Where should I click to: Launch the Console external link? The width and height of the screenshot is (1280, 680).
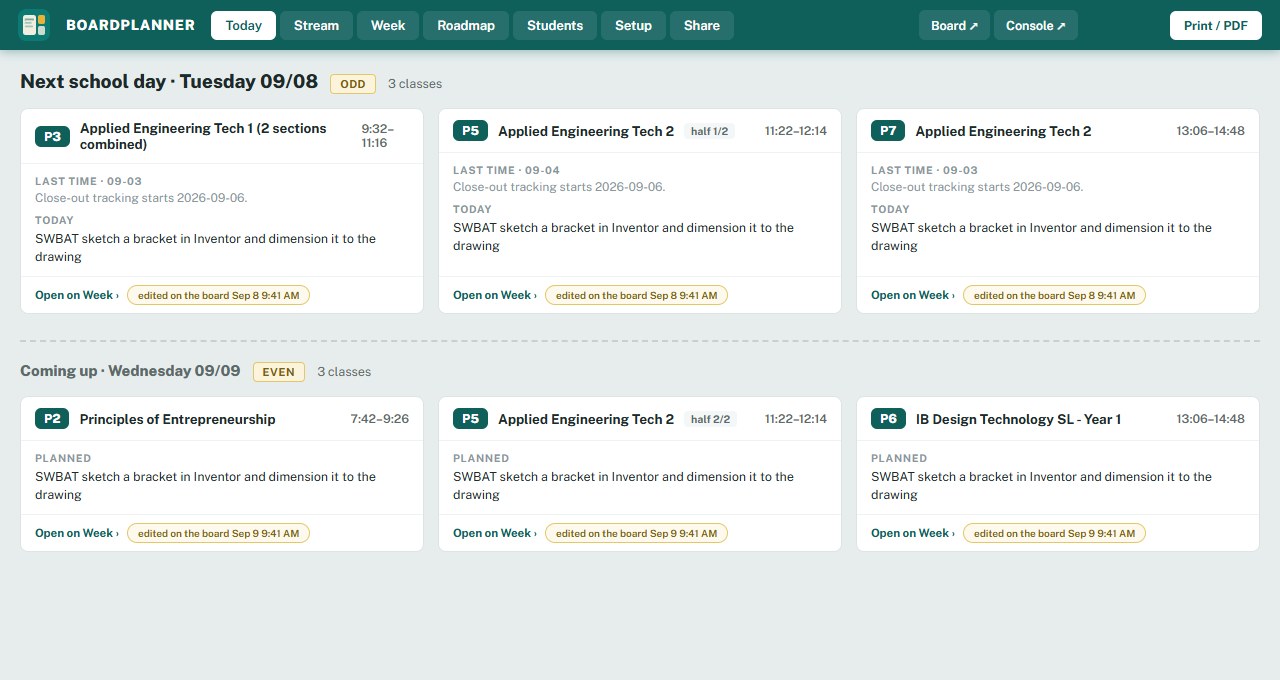tap(1036, 25)
